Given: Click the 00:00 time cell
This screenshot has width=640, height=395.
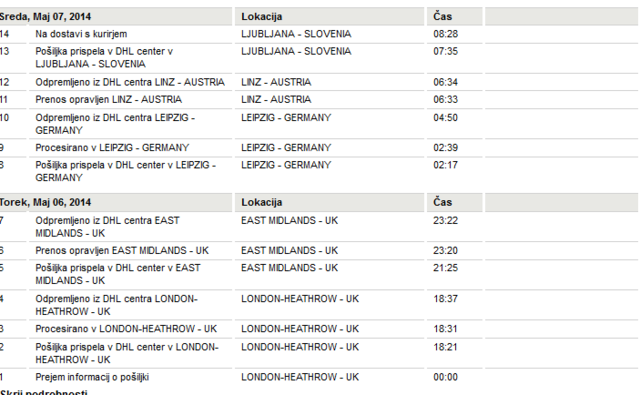Looking at the screenshot, I should [x=445, y=377].
